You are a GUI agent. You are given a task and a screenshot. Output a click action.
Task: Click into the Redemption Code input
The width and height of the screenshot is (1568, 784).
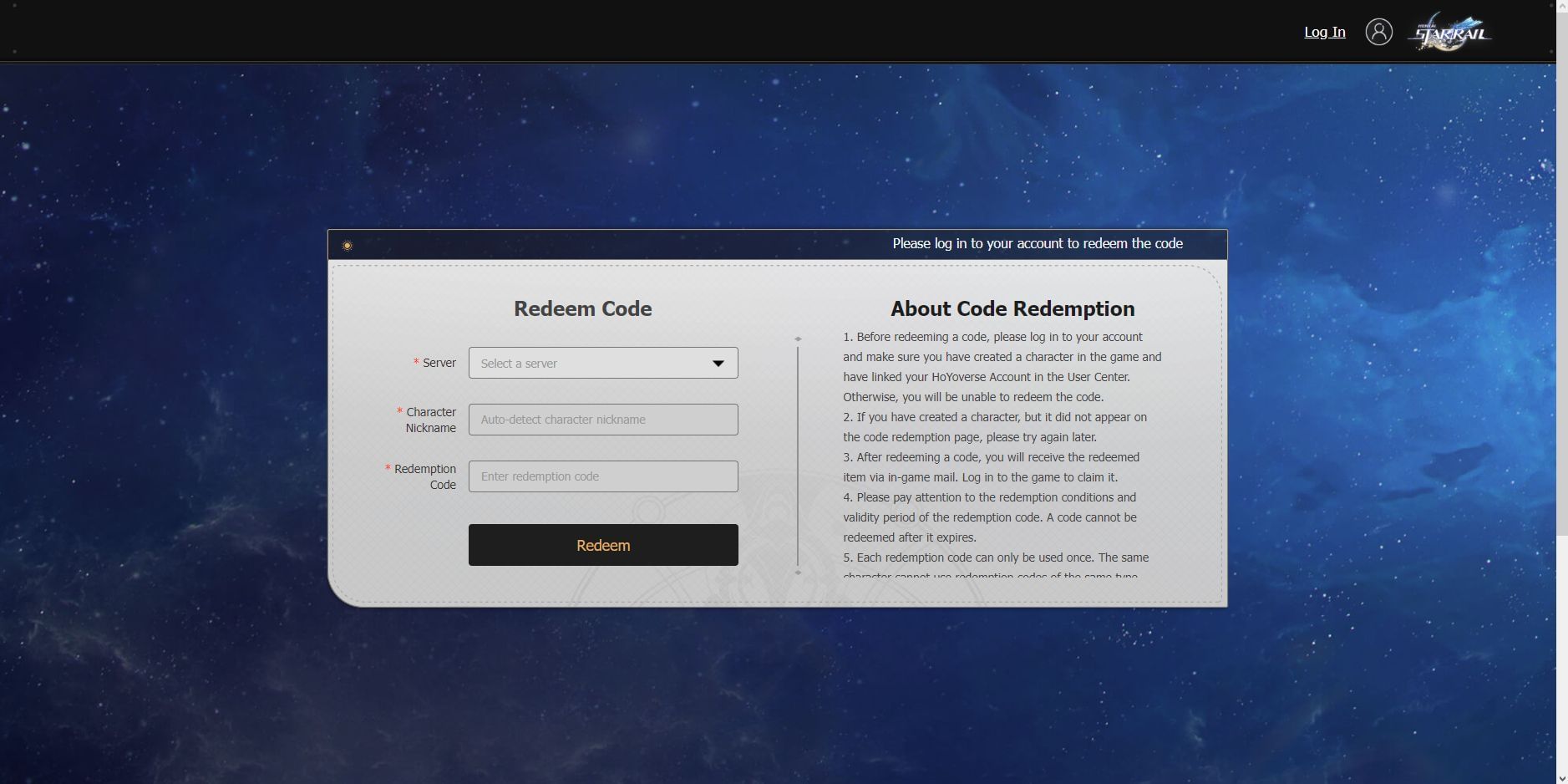tap(602, 476)
